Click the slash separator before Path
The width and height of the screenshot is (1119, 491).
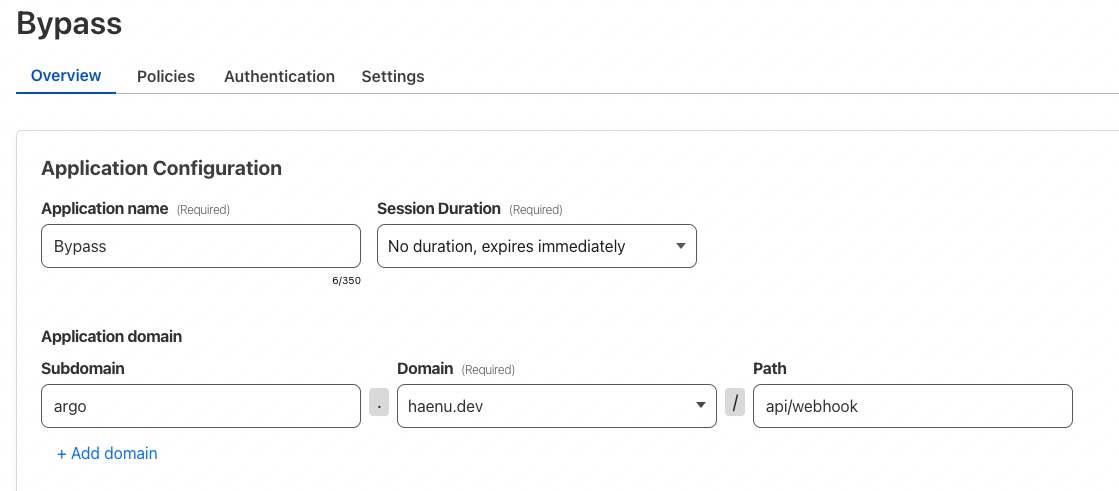point(735,403)
